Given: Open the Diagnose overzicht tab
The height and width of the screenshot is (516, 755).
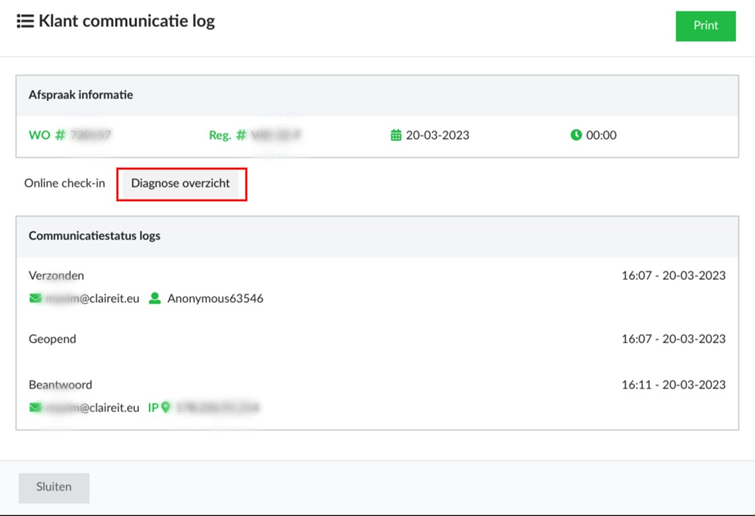Looking at the screenshot, I should pos(181,184).
